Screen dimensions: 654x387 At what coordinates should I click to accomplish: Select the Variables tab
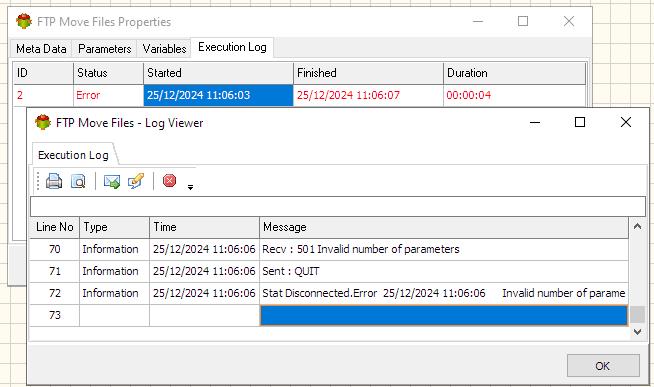click(x=164, y=49)
